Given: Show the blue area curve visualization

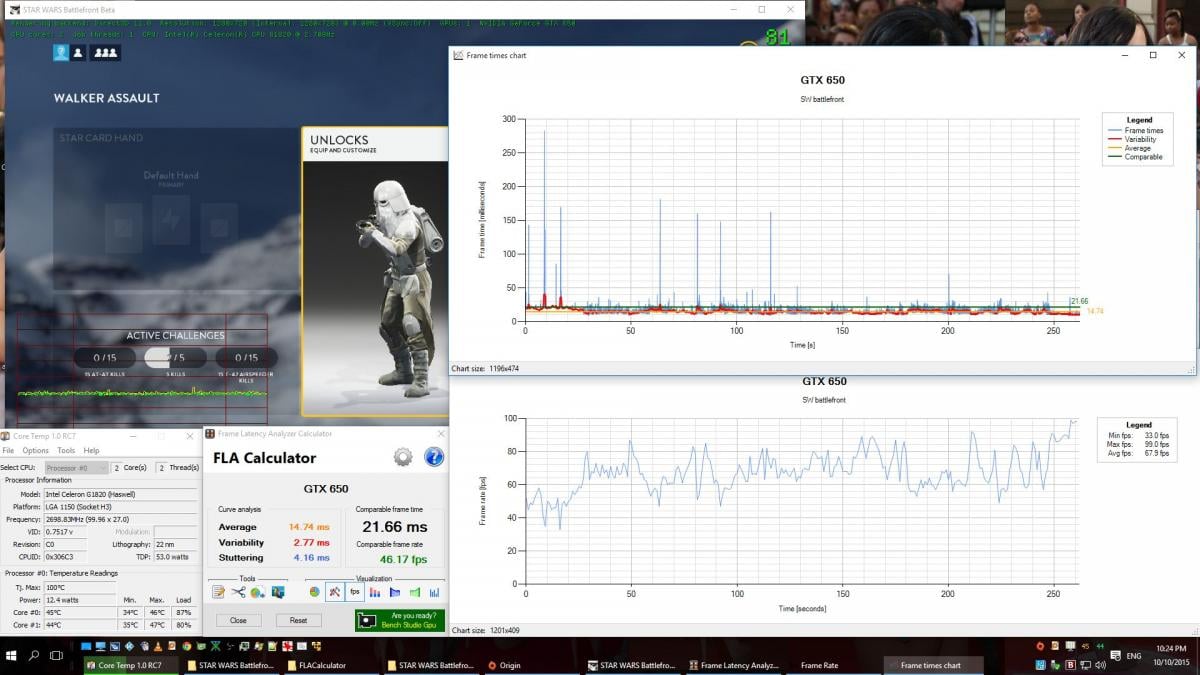Looking at the screenshot, I should click(x=394, y=592).
